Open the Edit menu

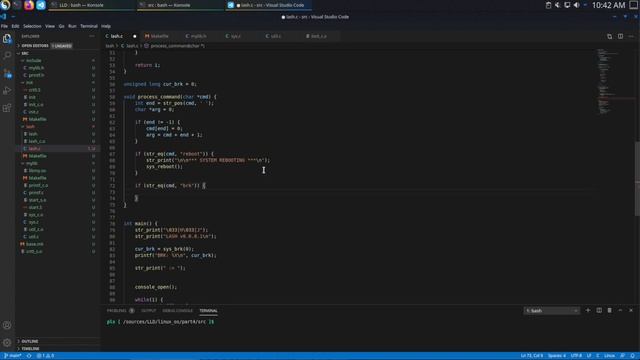(15, 26)
